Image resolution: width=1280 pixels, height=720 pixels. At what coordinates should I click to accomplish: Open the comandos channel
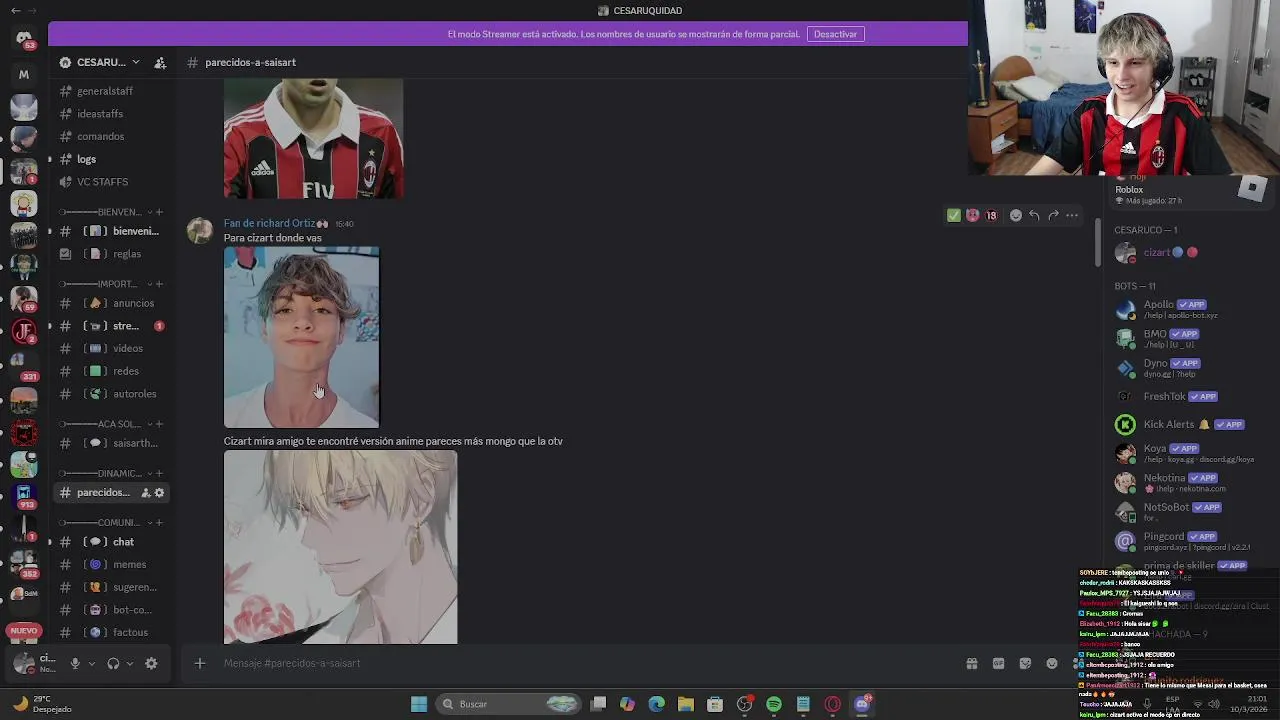[112, 136]
